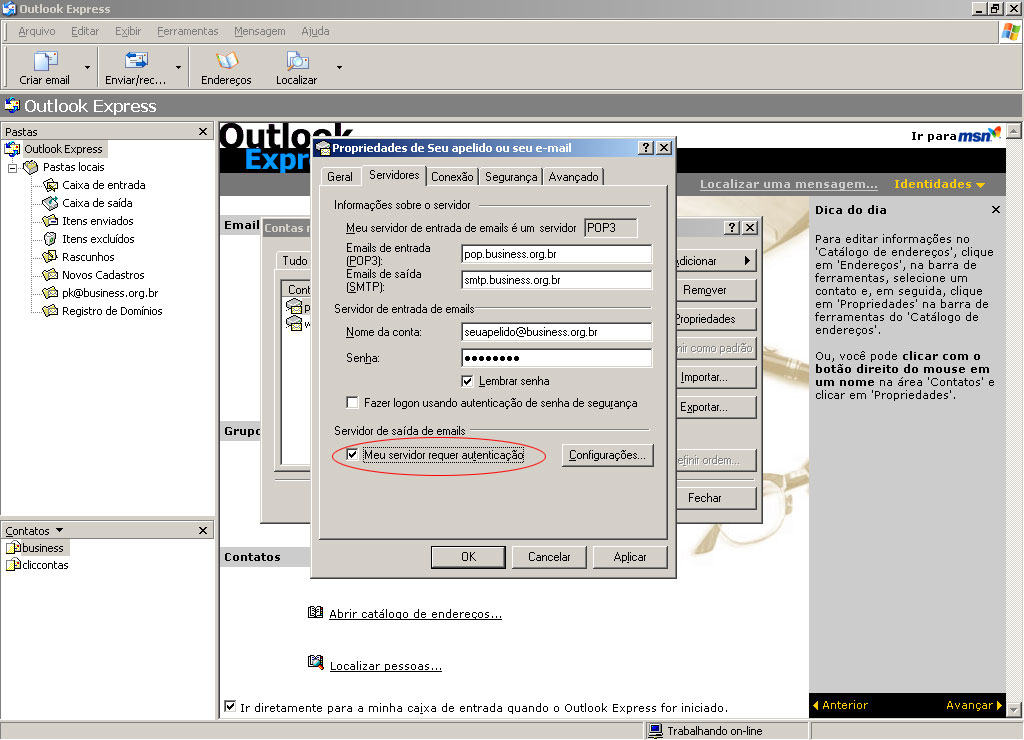
Task: Click the POP3 incoming server field
Action: (x=556, y=254)
